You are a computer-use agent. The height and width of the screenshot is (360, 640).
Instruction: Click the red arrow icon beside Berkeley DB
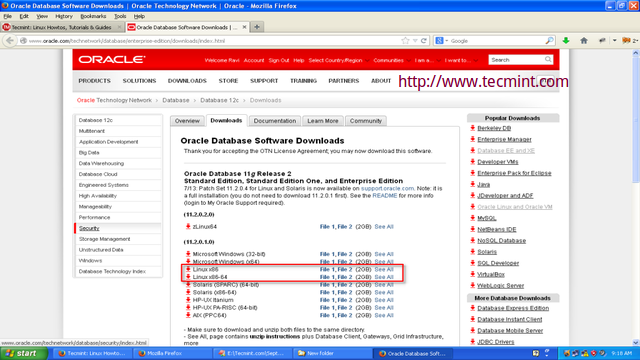(x=473, y=128)
